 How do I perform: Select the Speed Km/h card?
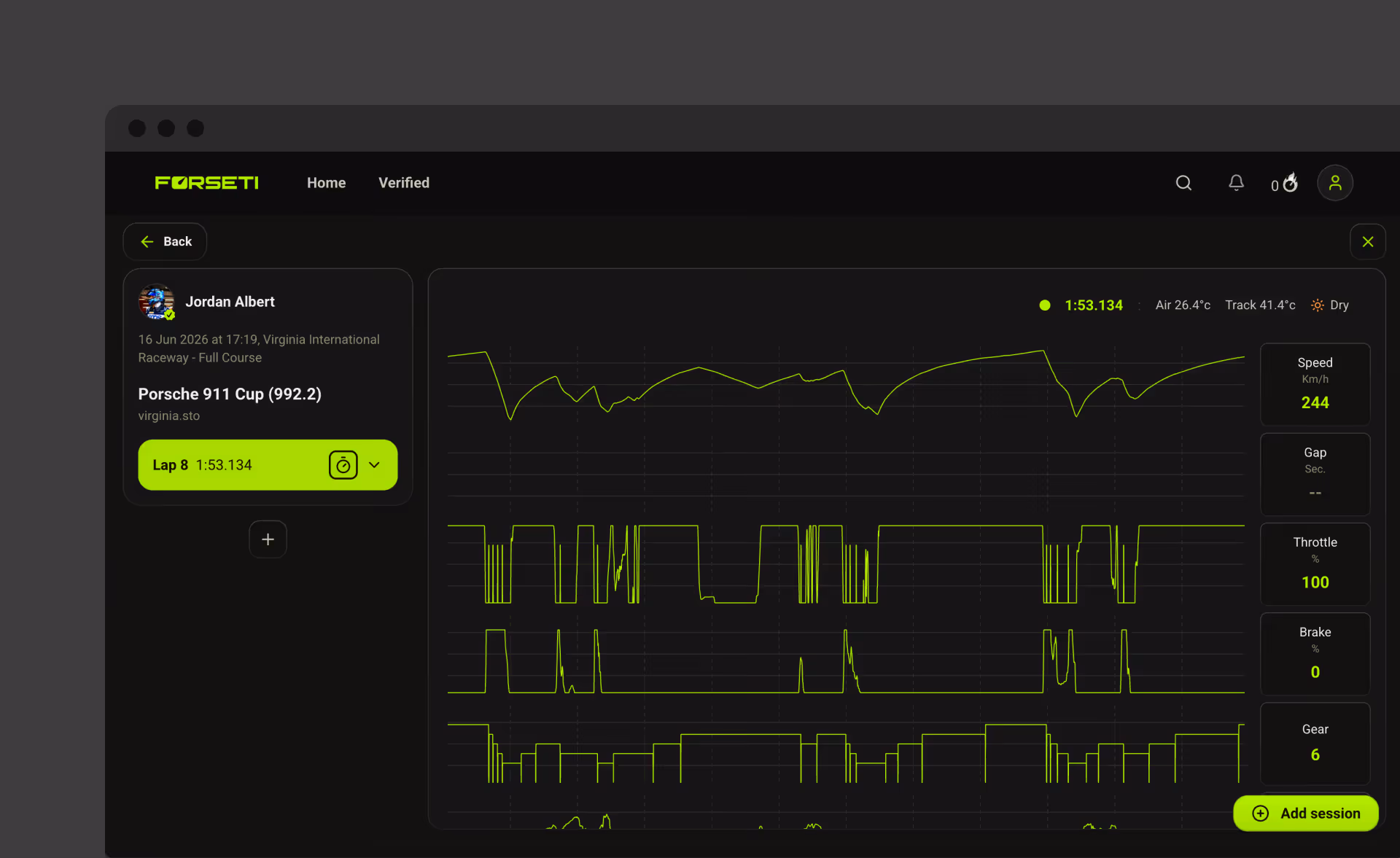tap(1315, 384)
